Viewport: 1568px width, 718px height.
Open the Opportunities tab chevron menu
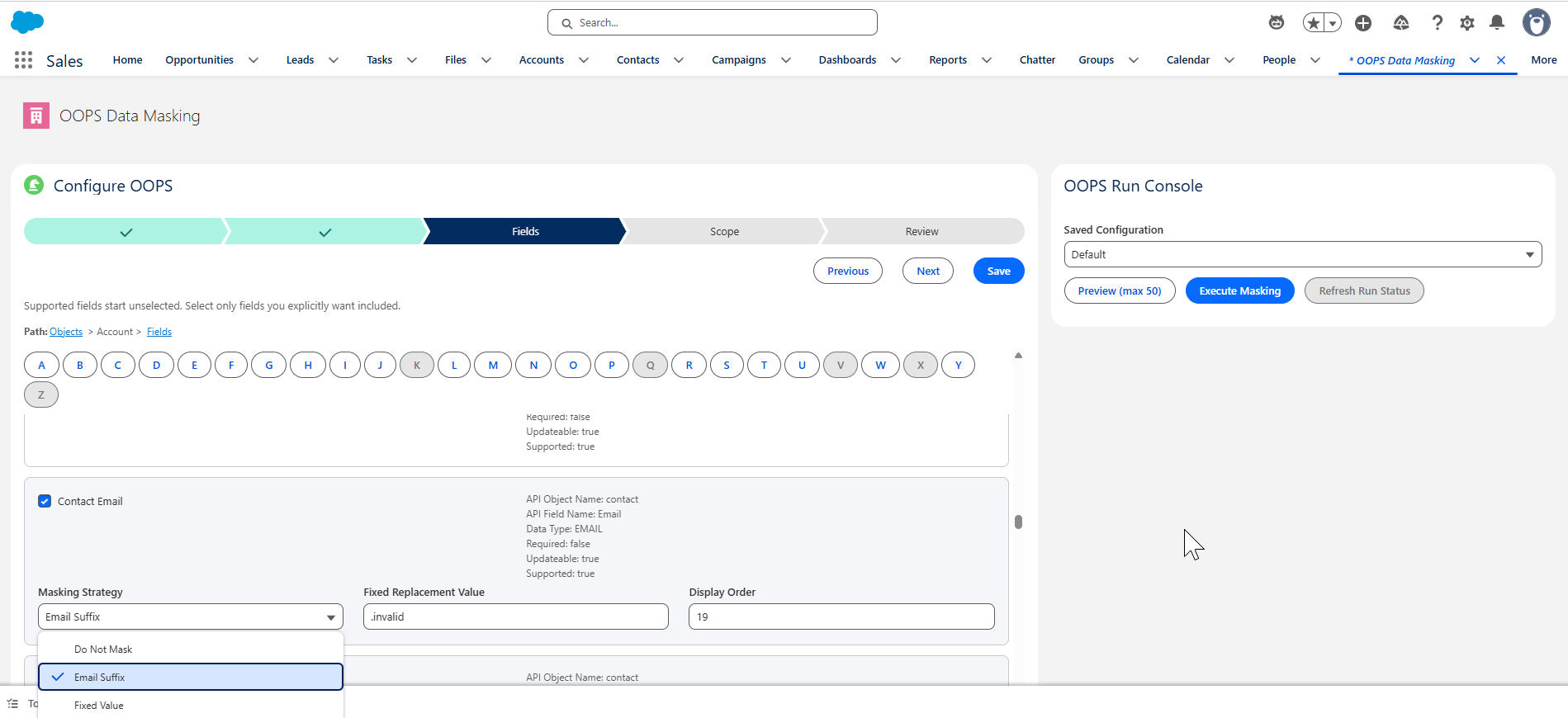253,60
